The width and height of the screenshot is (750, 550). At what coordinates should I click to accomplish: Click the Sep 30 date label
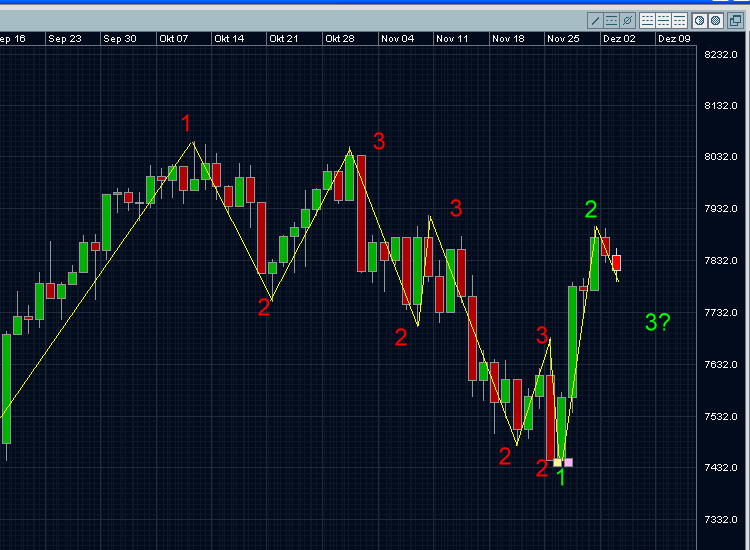(120, 39)
